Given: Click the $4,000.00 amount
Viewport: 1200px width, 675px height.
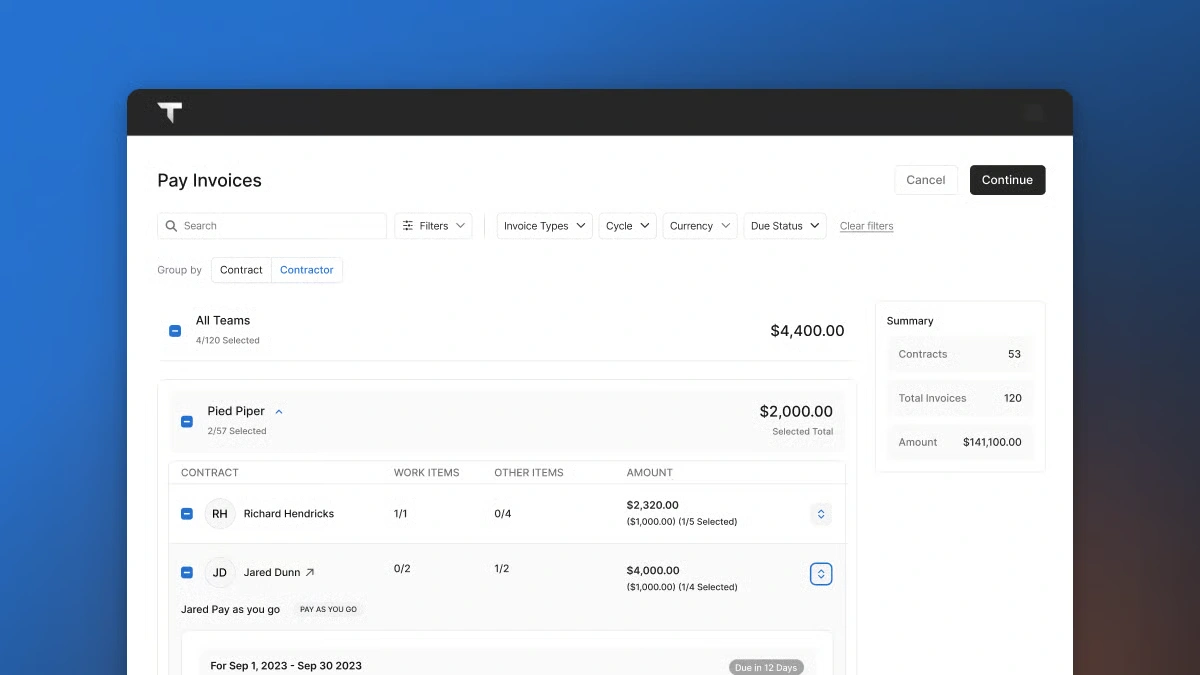Looking at the screenshot, I should coord(652,570).
